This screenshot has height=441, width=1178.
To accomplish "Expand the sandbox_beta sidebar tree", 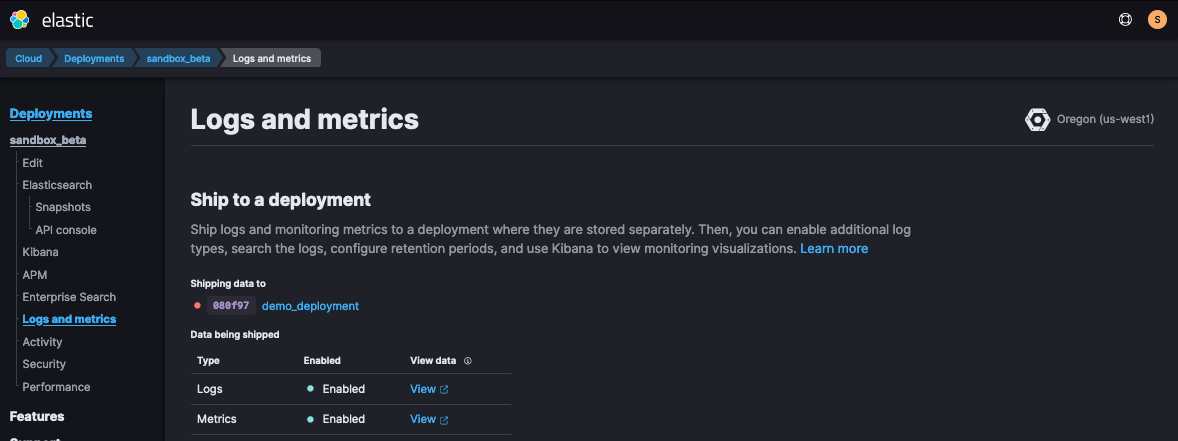I will 47,140.
